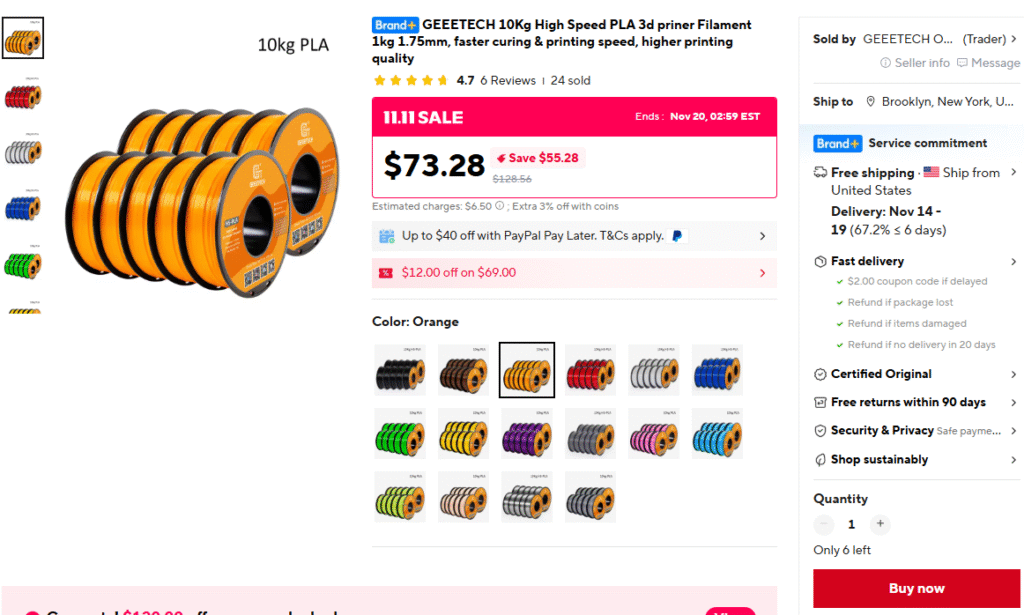This screenshot has width=1024, height=615.
Task: Increase quantity with the plus button
Action: tap(880, 524)
